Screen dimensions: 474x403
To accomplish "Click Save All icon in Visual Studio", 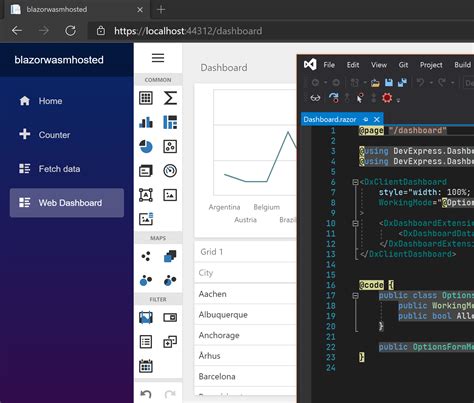I will [402, 82].
